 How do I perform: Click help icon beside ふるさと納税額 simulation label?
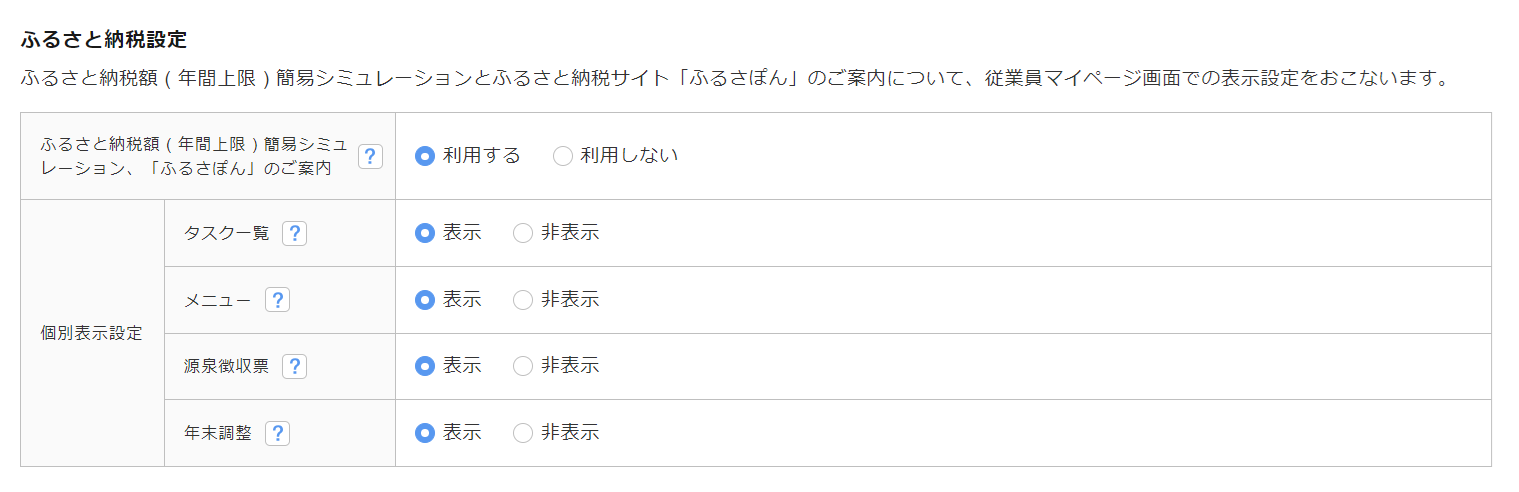371,156
